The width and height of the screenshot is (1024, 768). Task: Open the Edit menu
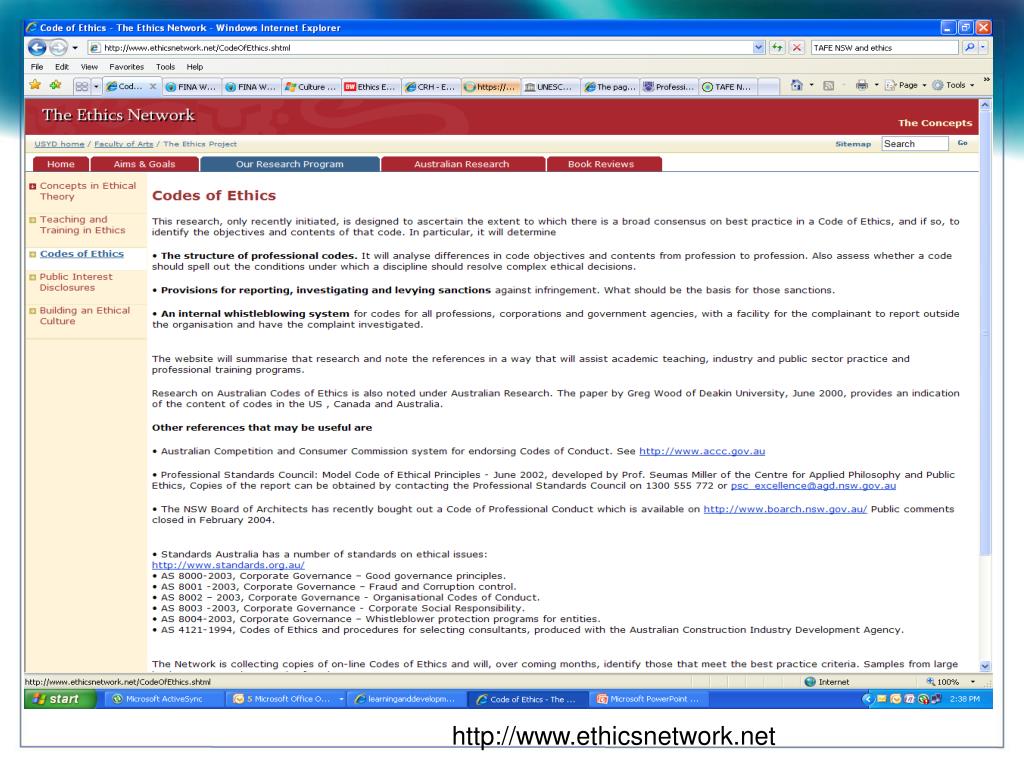[62, 67]
